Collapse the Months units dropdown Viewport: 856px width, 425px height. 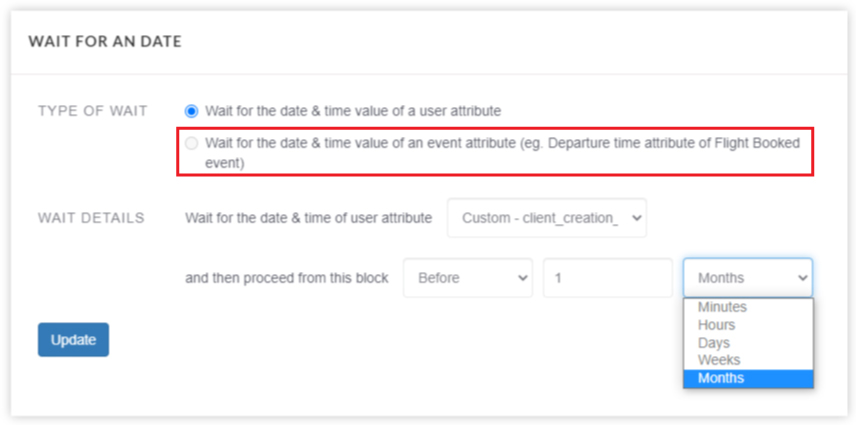tap(748, 278)
